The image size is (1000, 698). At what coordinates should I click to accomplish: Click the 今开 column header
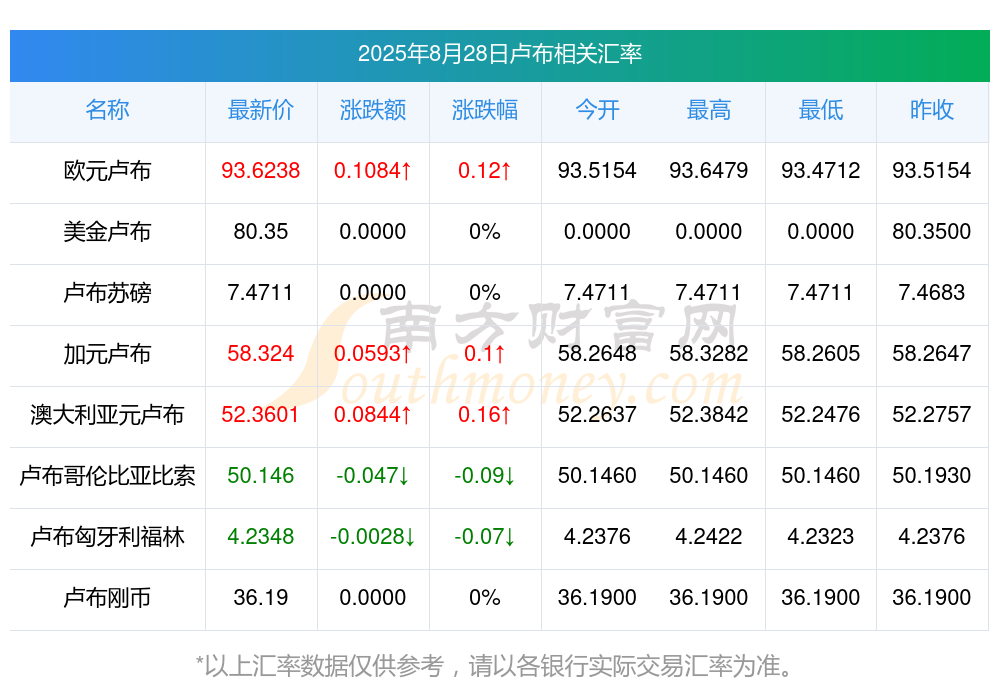pyautogui.click(x=597, y=110)
